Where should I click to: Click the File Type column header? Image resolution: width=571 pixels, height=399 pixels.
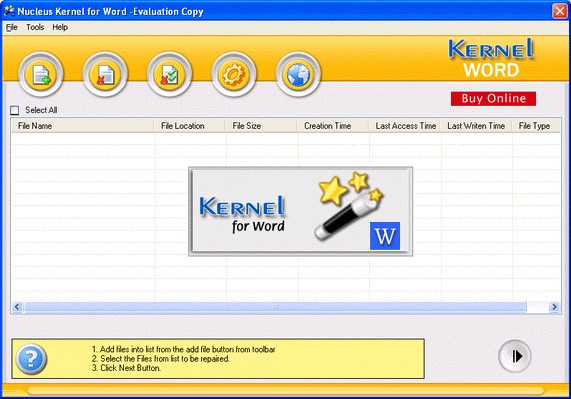tap(536, 126)
